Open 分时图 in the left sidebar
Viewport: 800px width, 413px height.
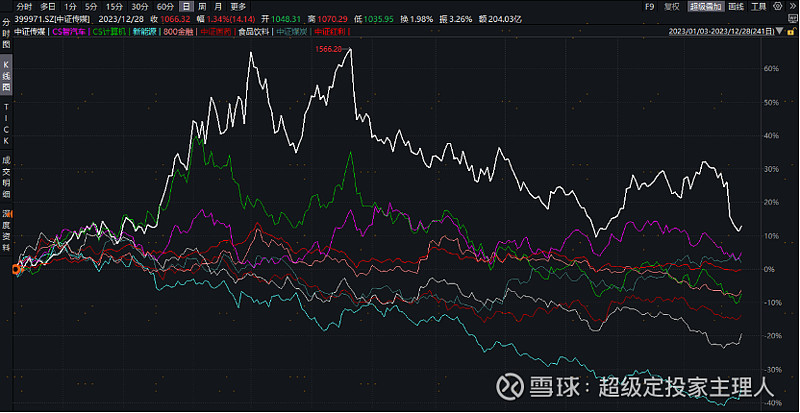(x=6, y=34)
